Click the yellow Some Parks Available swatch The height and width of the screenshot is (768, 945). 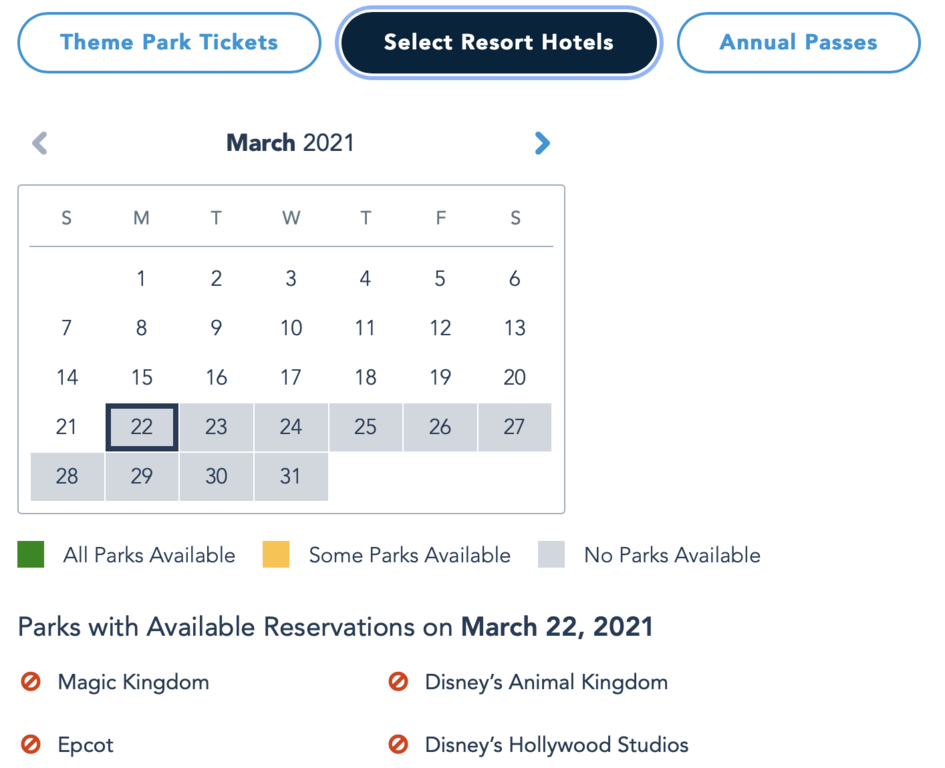[x=276, y=555]
